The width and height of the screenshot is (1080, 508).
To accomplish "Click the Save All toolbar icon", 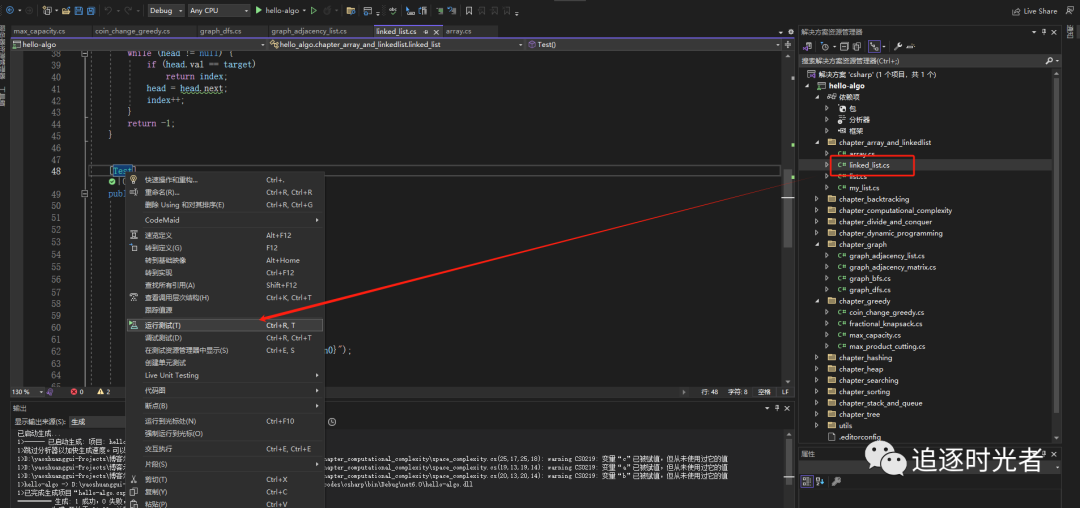I will pos(90,10).
